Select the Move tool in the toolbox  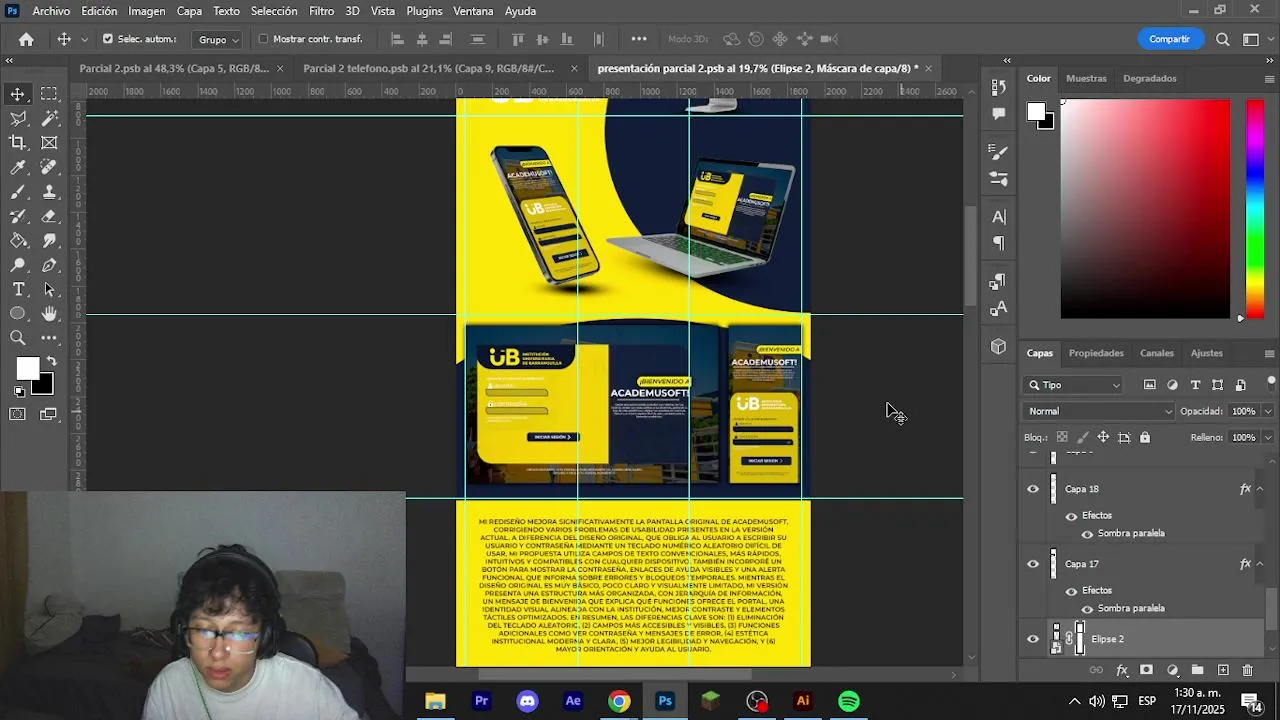(x=18, y=94)
